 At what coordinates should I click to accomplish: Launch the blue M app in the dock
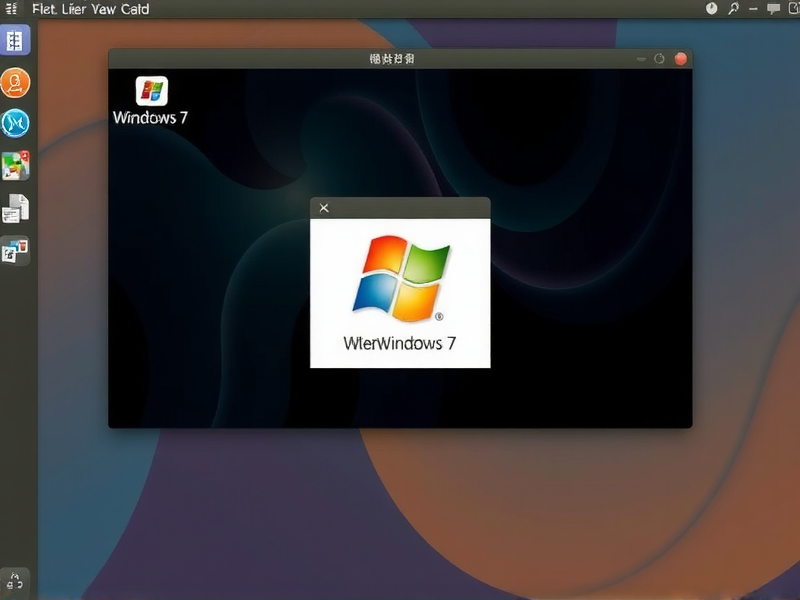15,124
